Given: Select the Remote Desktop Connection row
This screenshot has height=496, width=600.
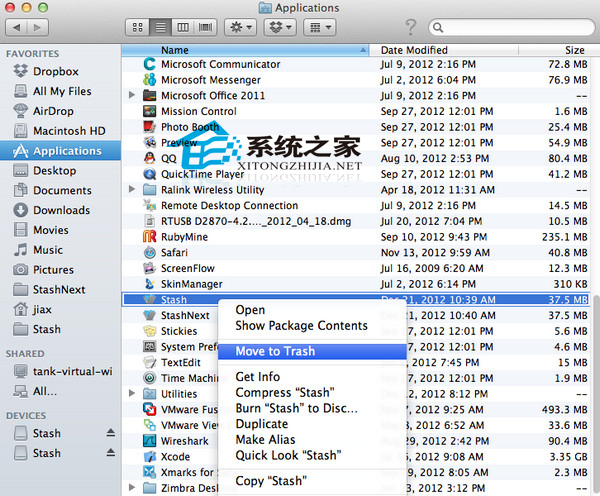Looking at the screenshot, I should pyautogui.click(x=356, y=206).
